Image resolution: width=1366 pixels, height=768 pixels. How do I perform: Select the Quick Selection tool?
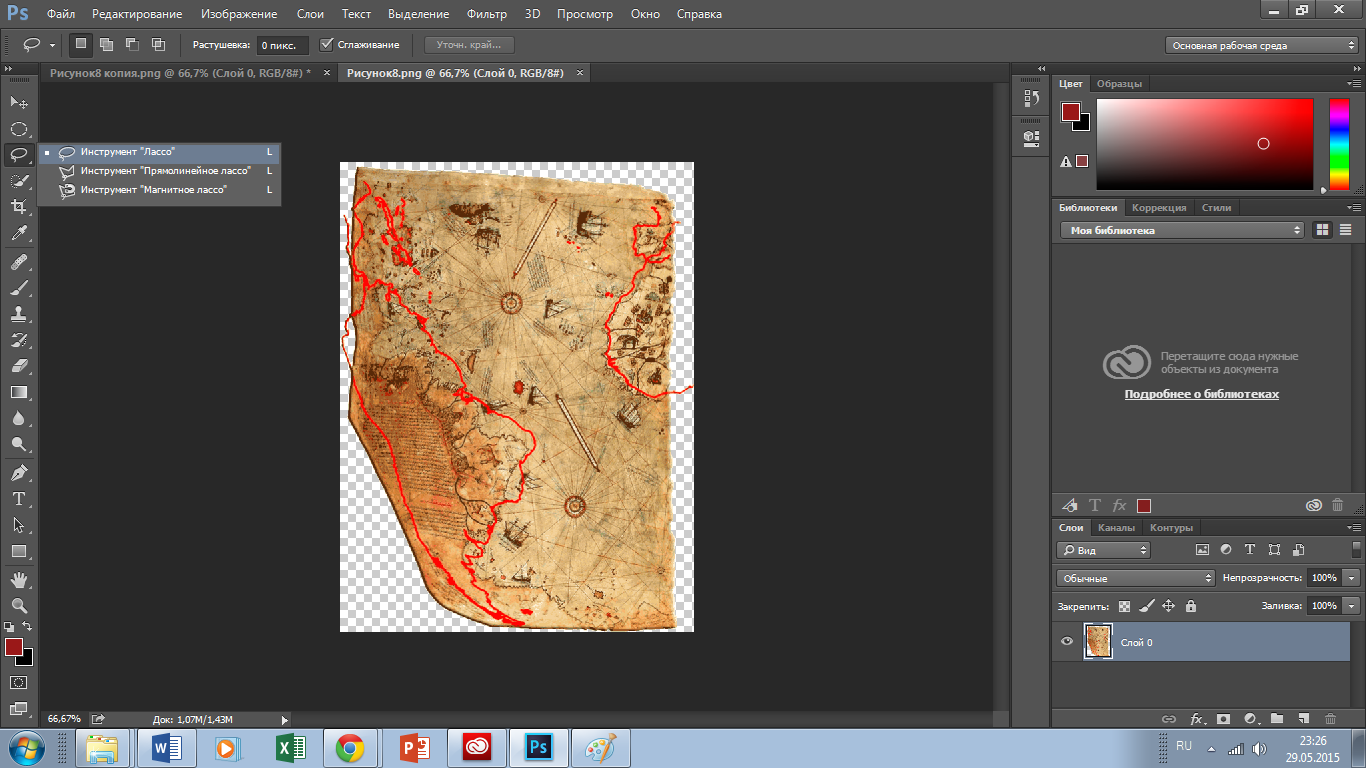point(19,181)
